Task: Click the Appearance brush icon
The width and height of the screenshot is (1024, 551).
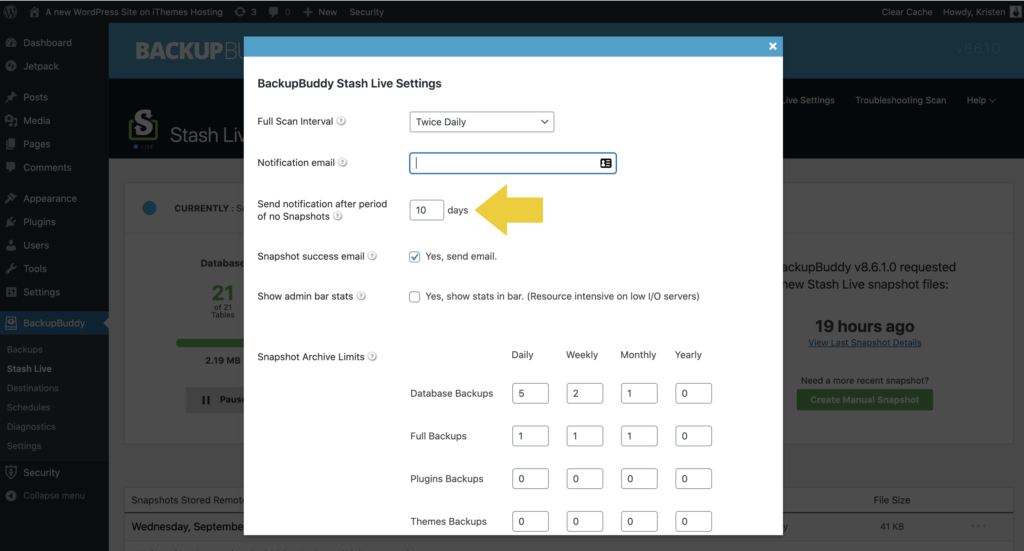Action: coord(11,198)
